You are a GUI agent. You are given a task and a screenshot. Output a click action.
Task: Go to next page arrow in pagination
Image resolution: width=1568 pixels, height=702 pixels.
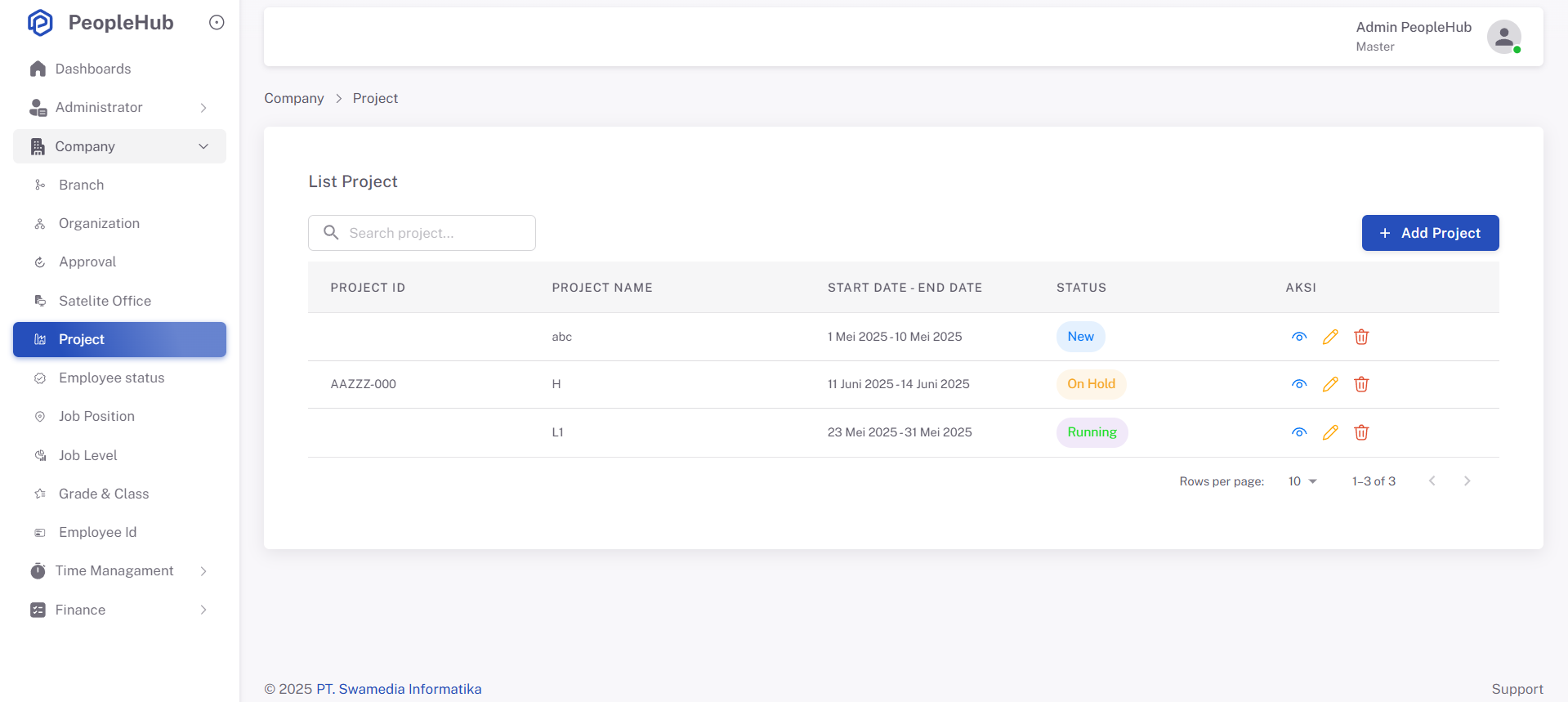click(1467, 481)
